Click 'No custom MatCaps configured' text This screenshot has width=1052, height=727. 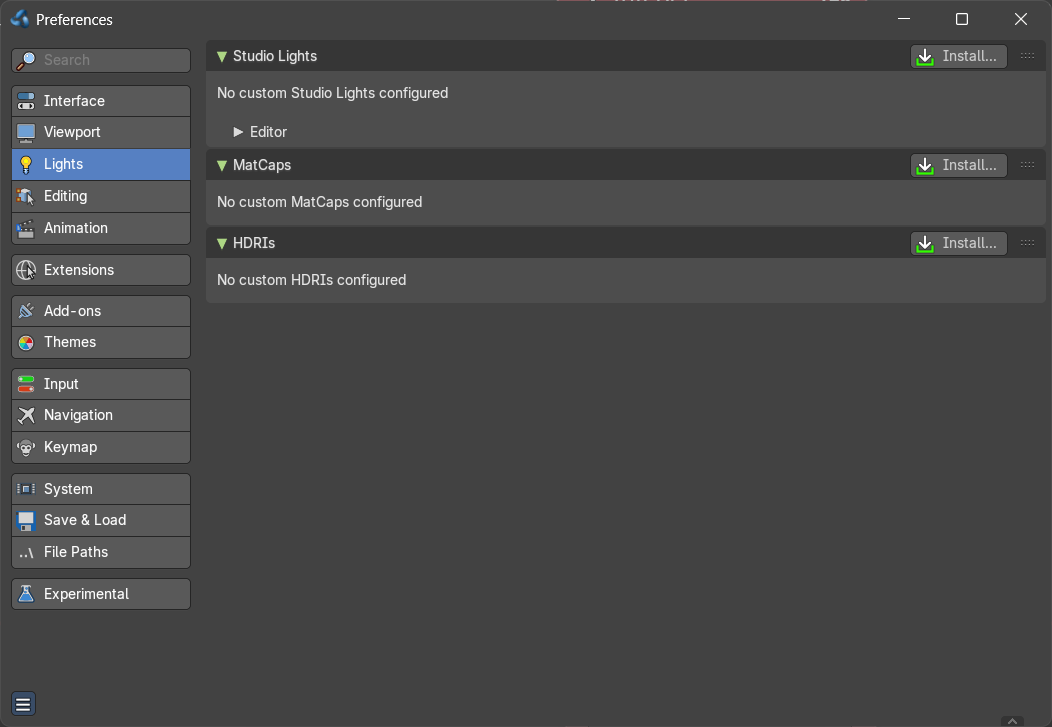point(319,202)
